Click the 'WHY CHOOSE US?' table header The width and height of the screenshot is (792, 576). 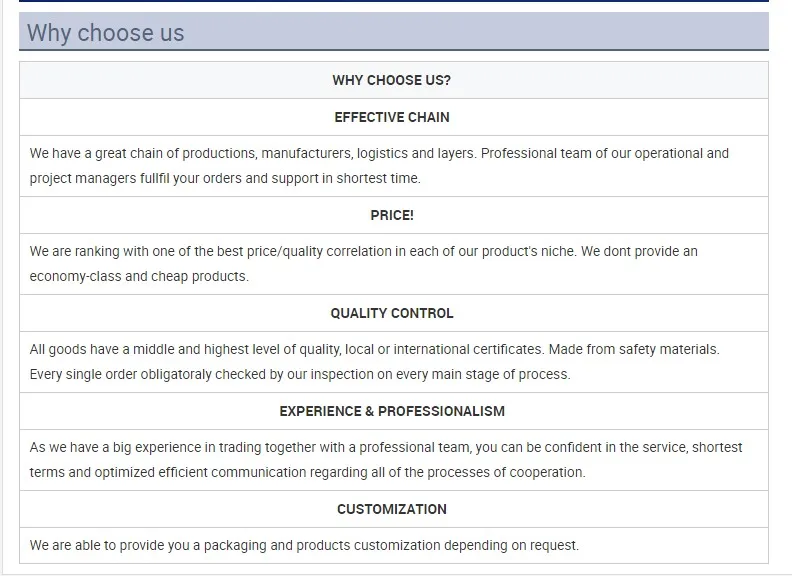(x=392, y=80)
